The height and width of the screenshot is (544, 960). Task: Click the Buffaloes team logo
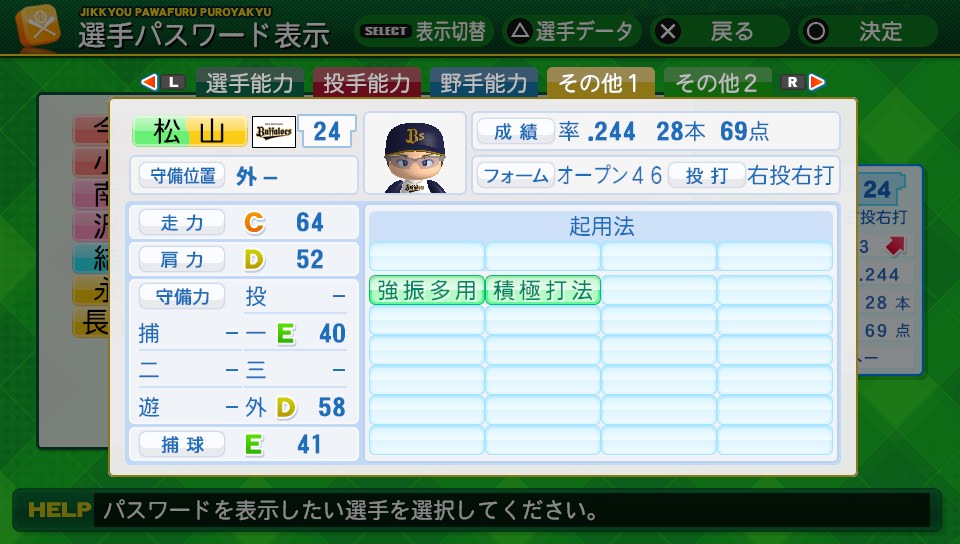(274, 132)
